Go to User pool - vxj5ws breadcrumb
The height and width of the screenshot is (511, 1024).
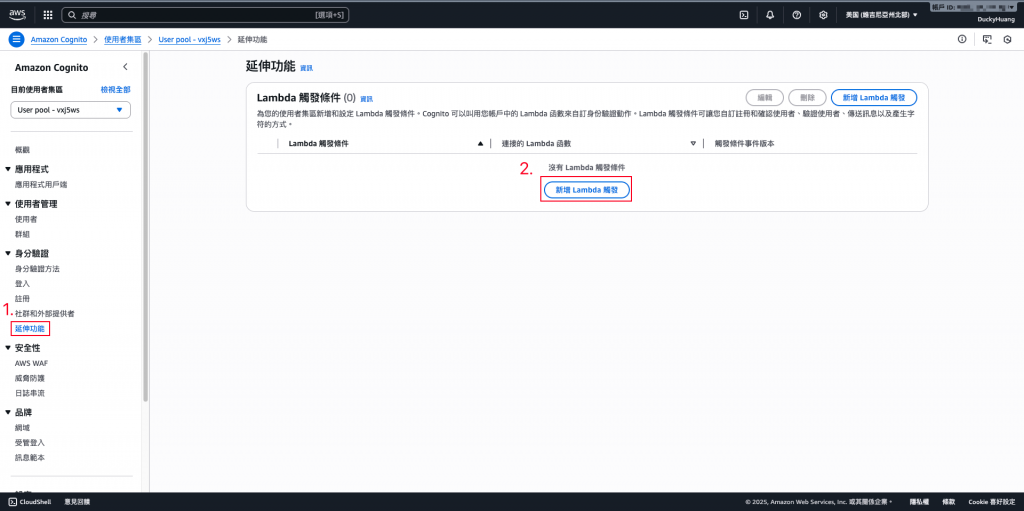189,39
